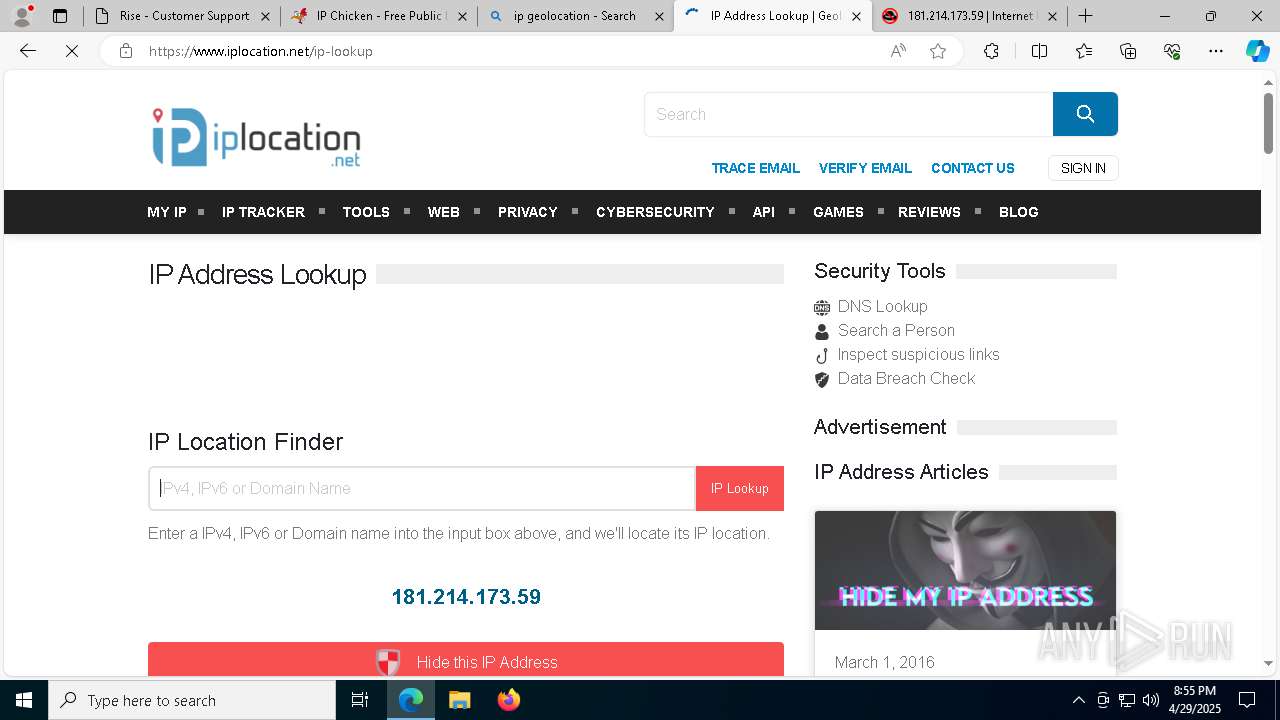Open Search a Person link

tap(896, 330)
